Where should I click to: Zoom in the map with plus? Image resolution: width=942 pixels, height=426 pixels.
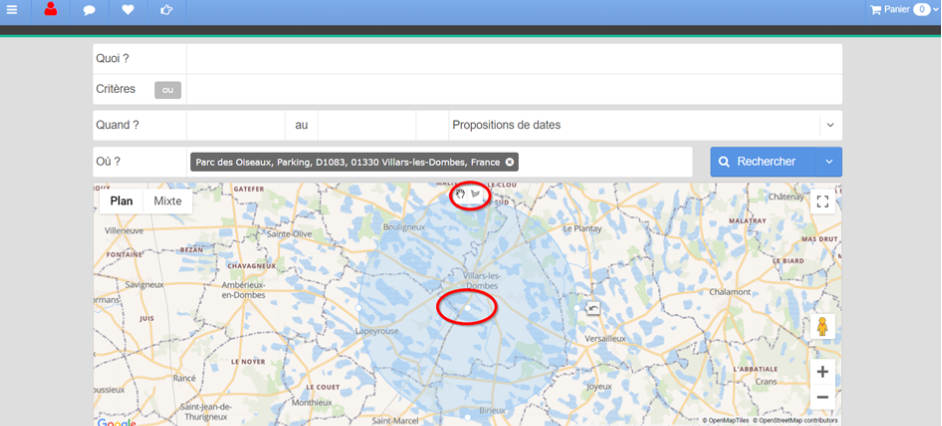[x=822, y=372]
